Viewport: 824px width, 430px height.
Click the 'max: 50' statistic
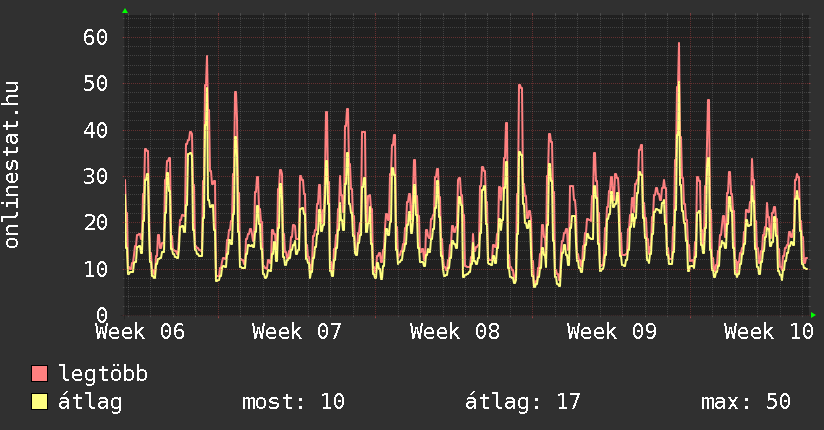[746, 402]
